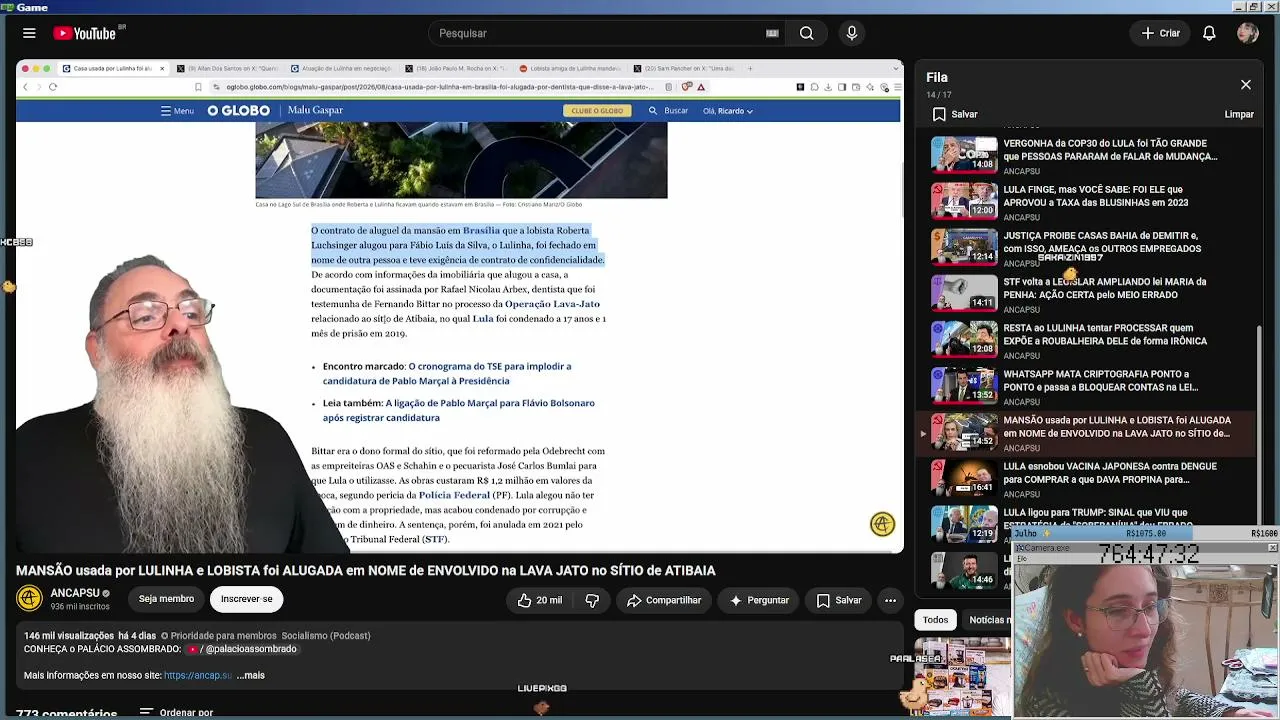The height and width of the screenshot is (720, 1280).
Task: Play queue thumbnail with 12:00 duration
Action: [x=964, y=201]
